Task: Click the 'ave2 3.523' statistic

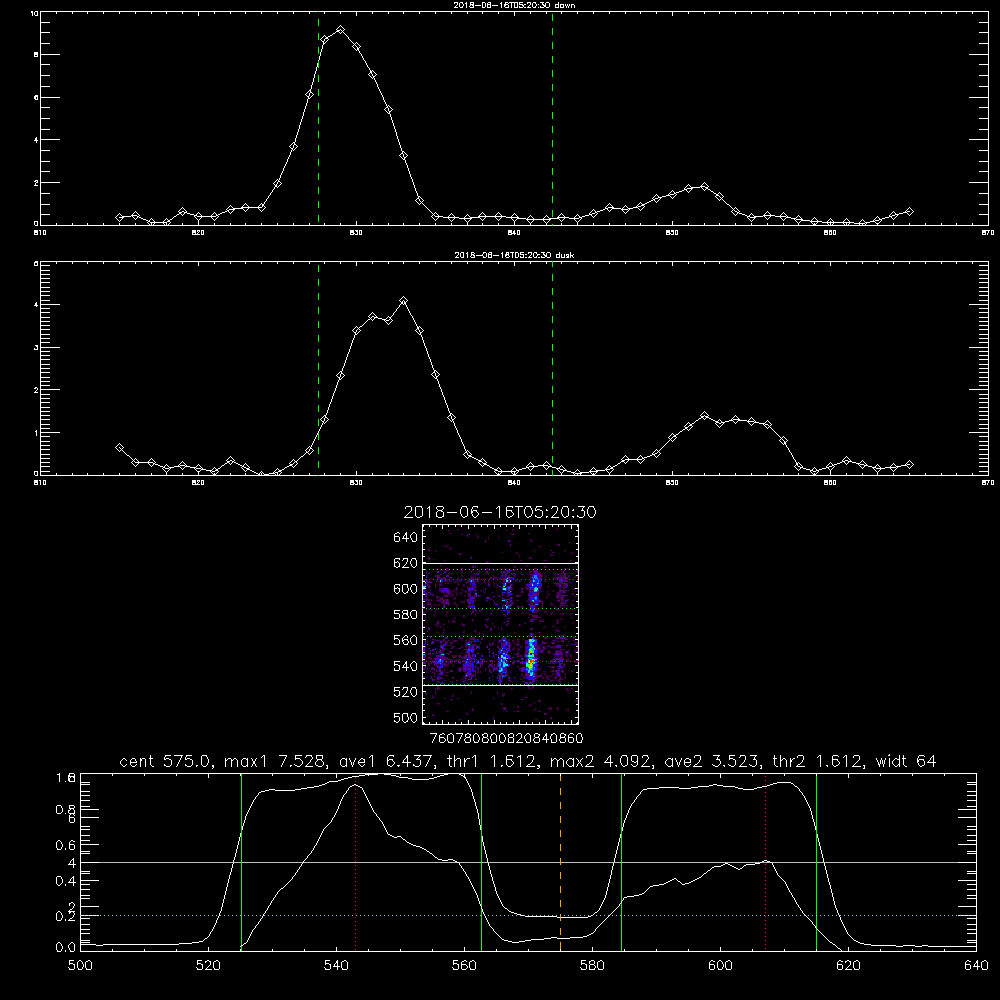Action: tap(712, 761)
